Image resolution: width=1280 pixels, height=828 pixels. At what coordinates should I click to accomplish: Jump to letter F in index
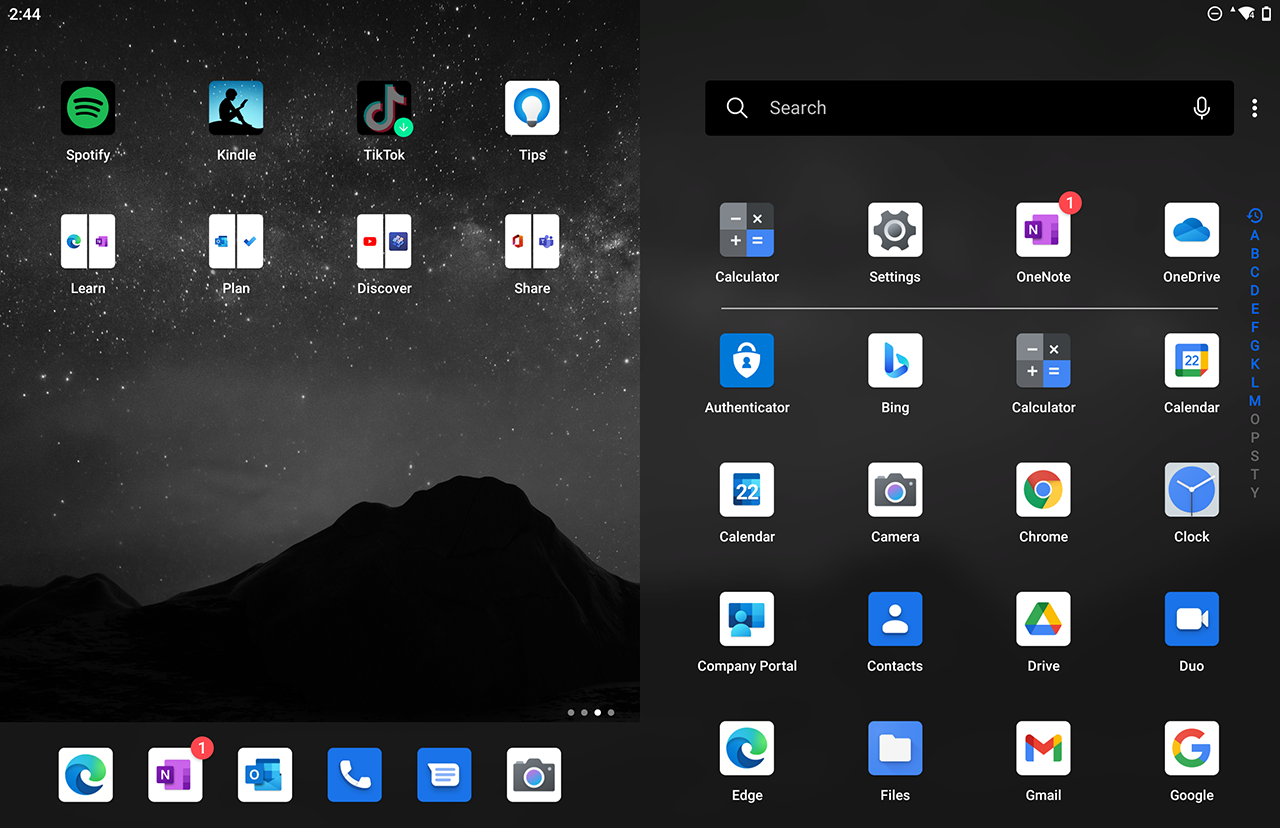1255,327
